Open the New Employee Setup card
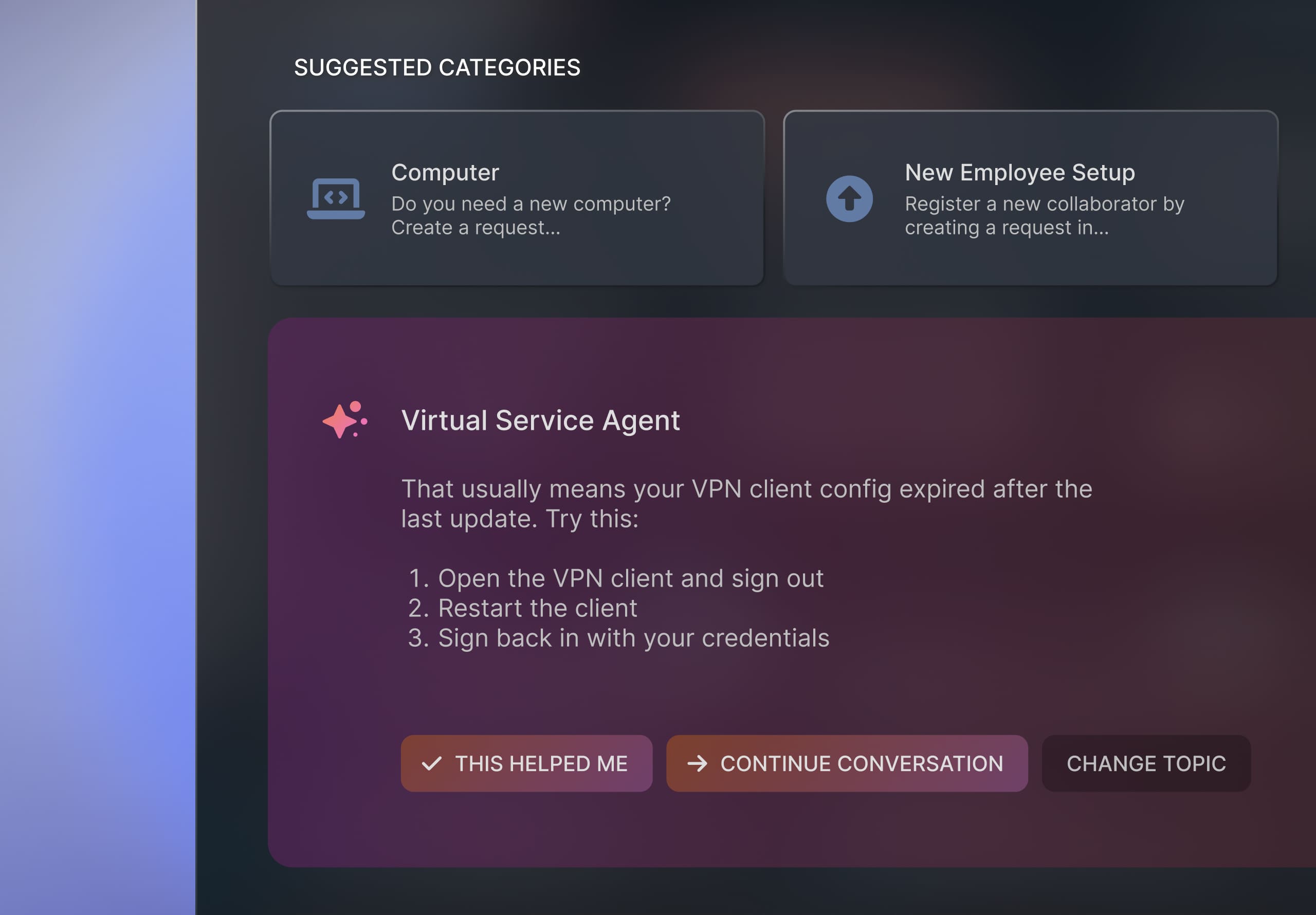 pyautogui.click(x=1031, y=198)
